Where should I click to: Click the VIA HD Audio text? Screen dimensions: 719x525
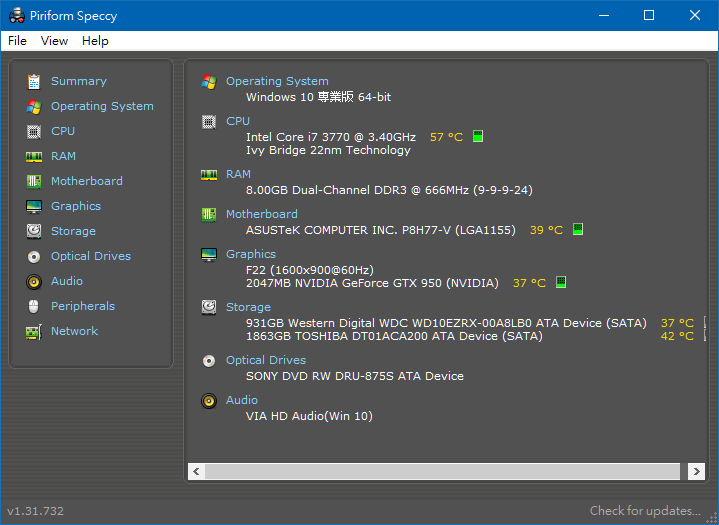click(310, 416)
